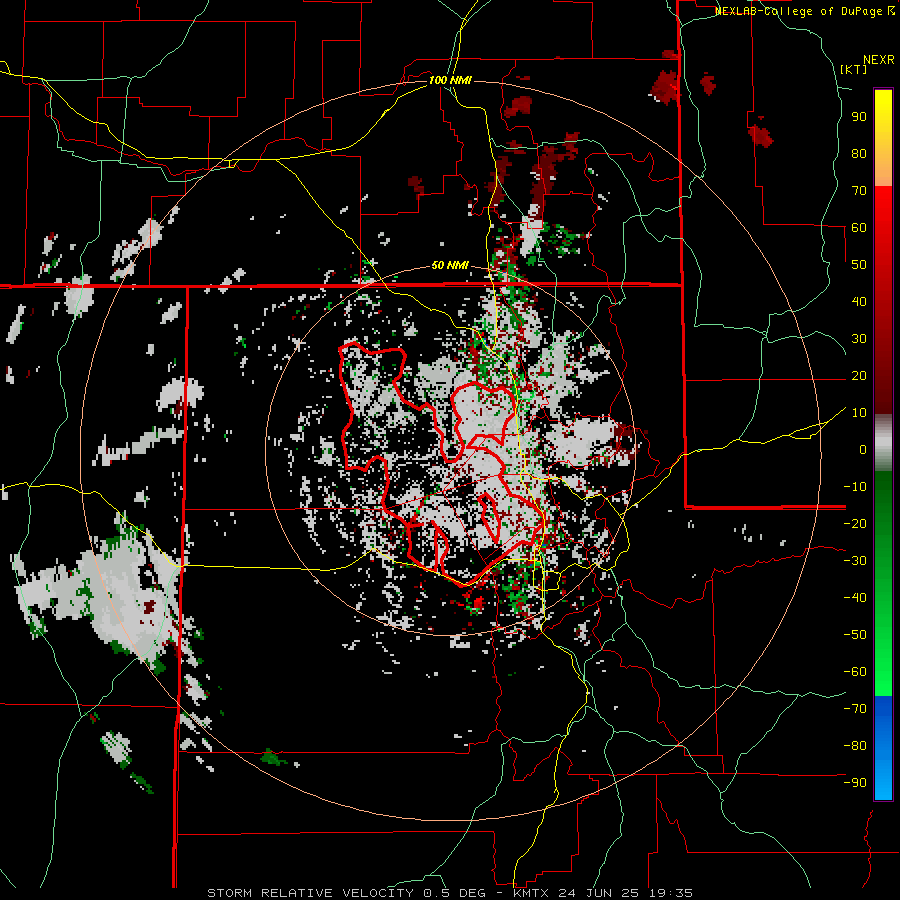Click the -20 value on the scale

pos(855,523)
